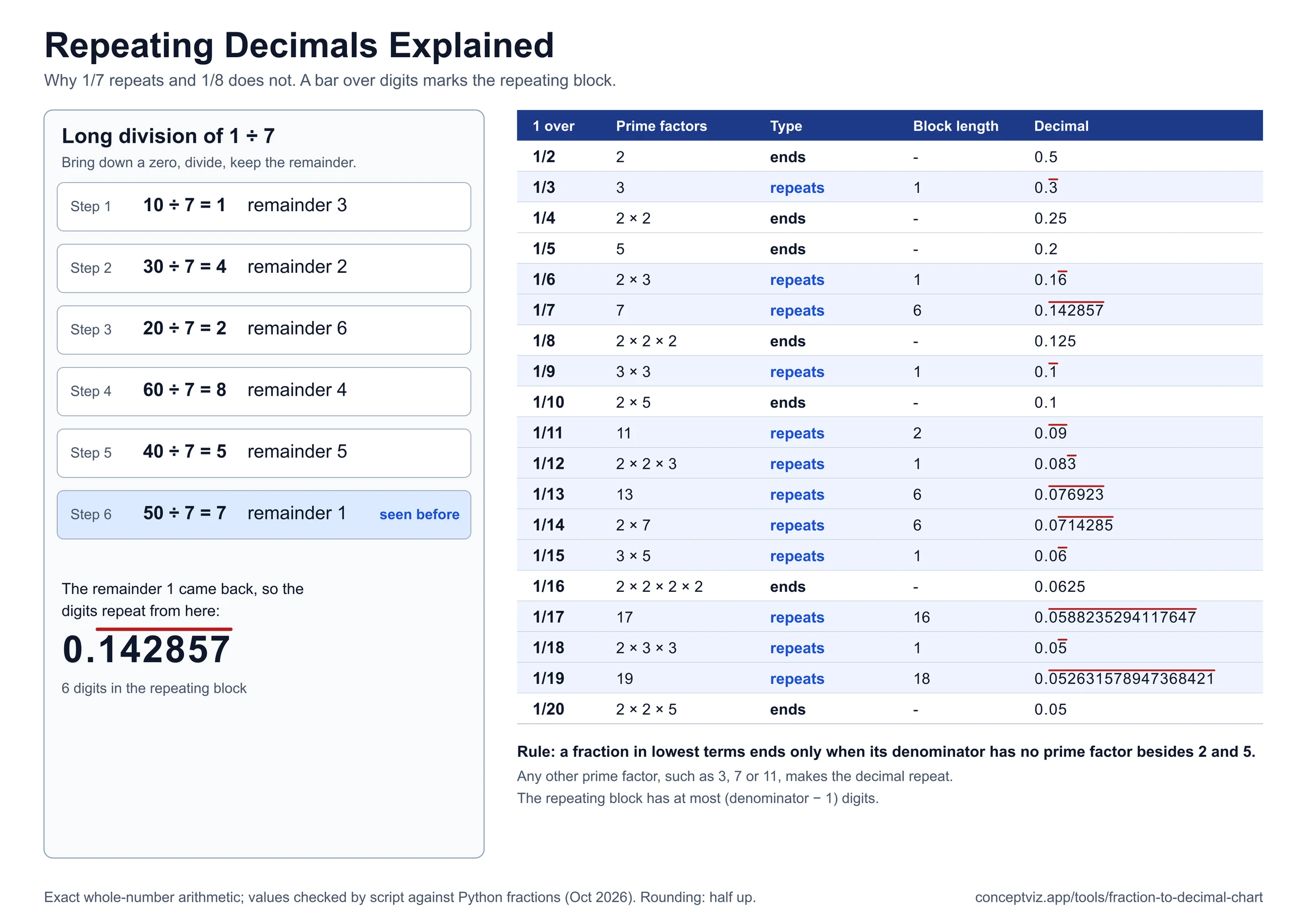Viewport: 1307px width, 924px height.
Task: Click the '1 over' column header
Action: 553,126
